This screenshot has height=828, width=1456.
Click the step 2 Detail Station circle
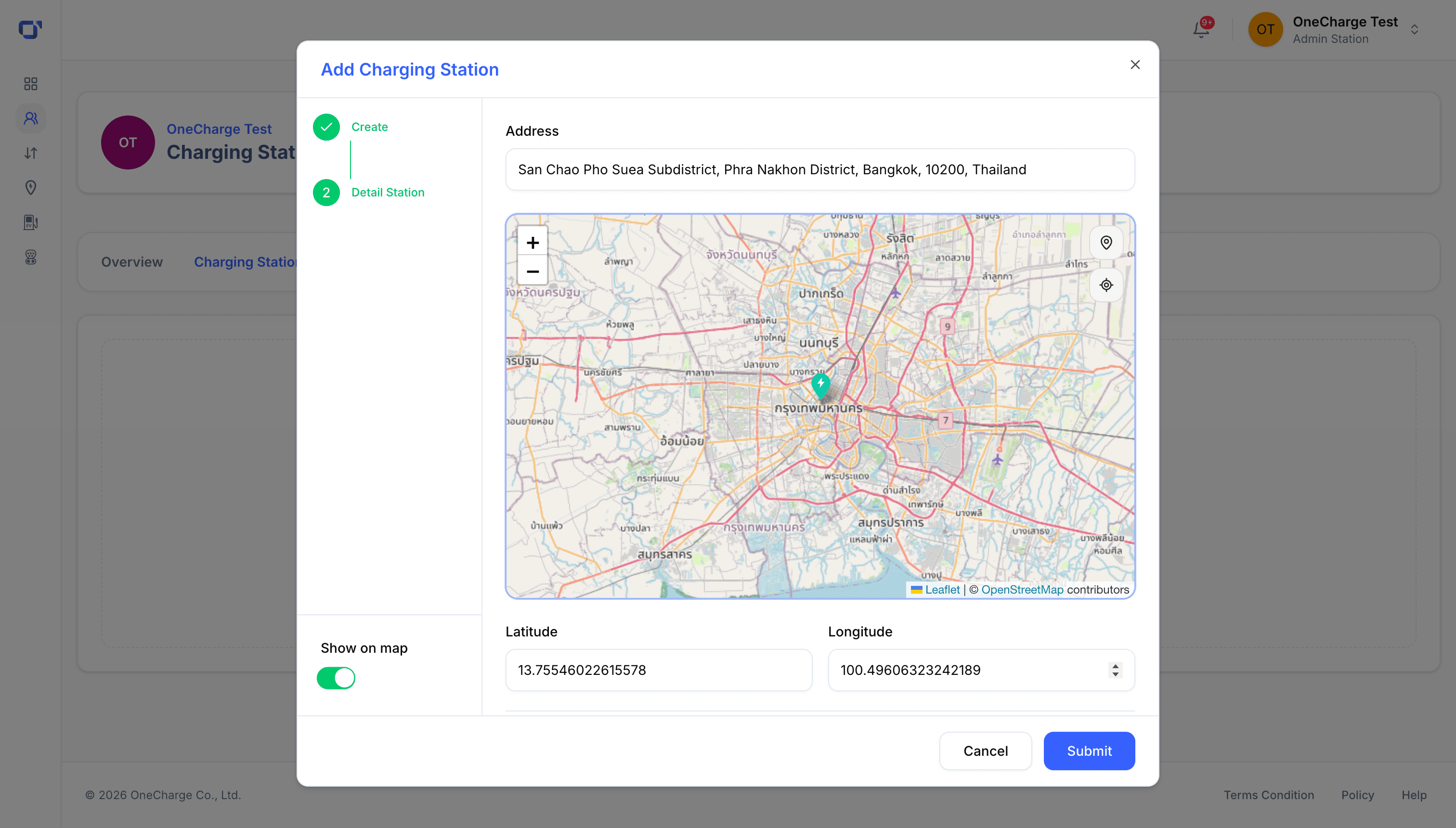(326, 192)
